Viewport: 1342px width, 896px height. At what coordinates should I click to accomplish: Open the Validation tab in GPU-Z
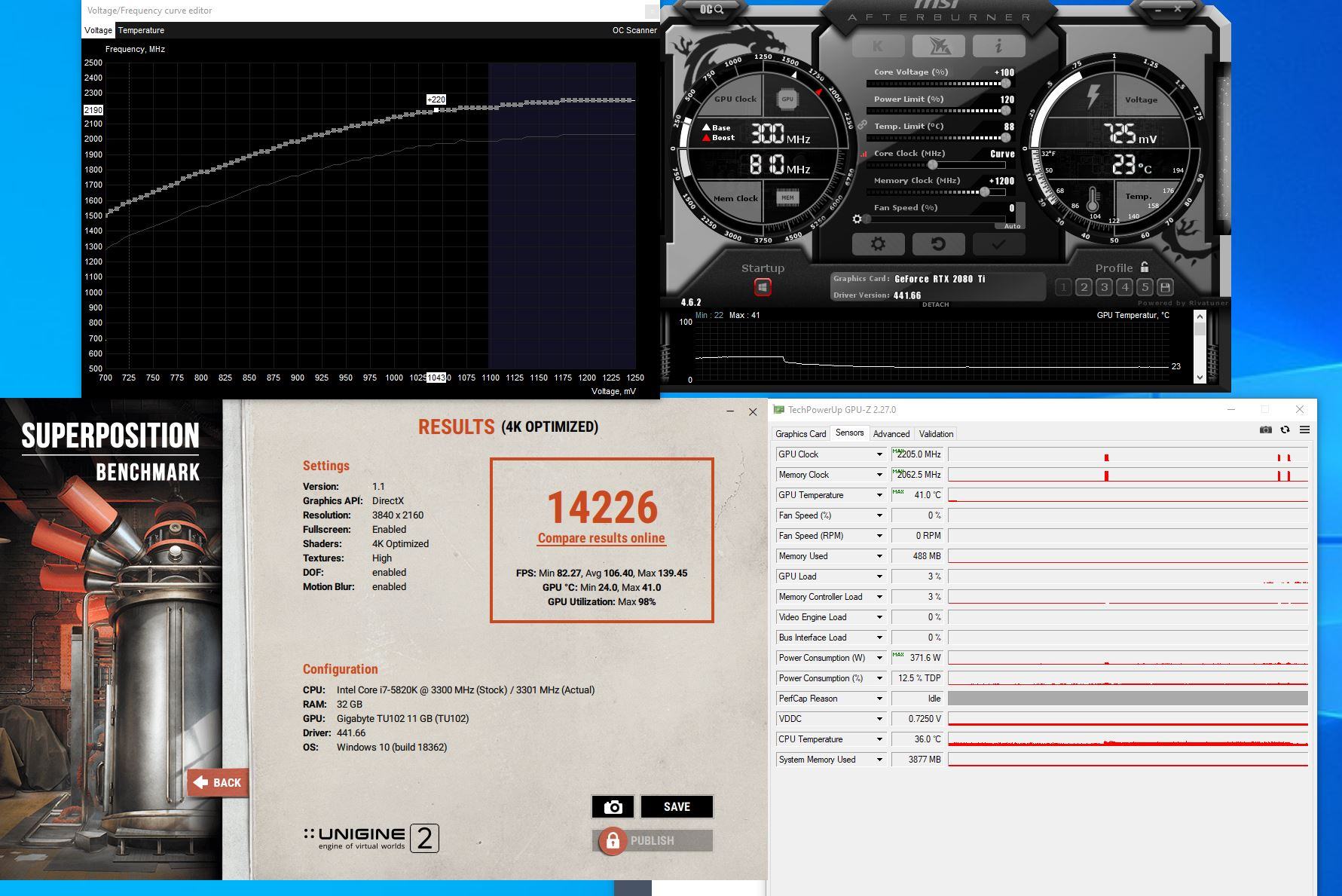(936, 434)
